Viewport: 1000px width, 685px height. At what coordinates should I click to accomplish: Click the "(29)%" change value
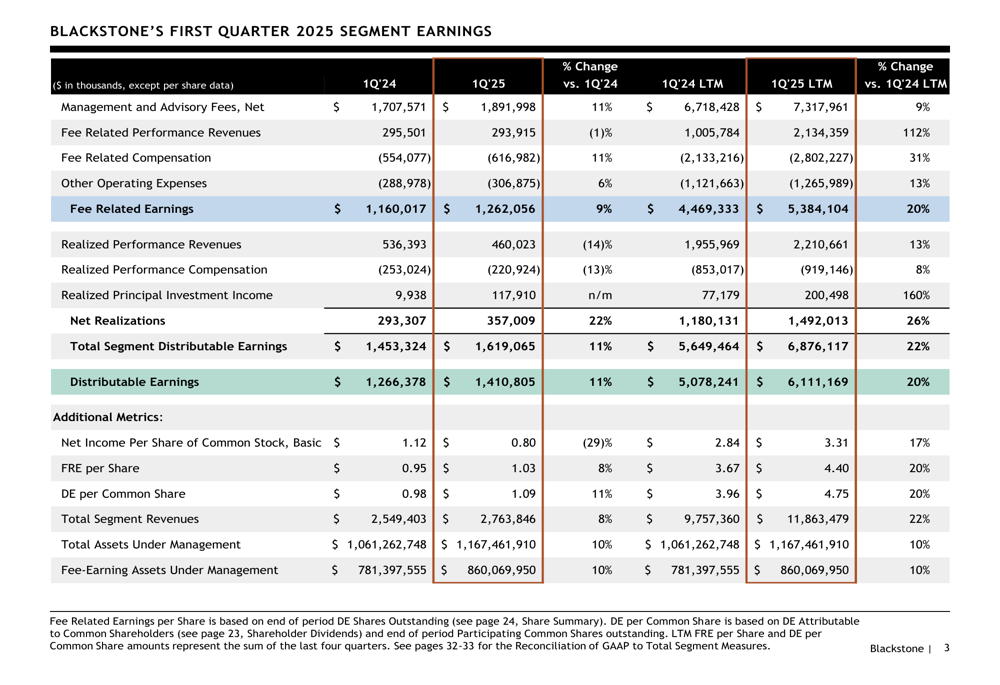coord(598,443)
